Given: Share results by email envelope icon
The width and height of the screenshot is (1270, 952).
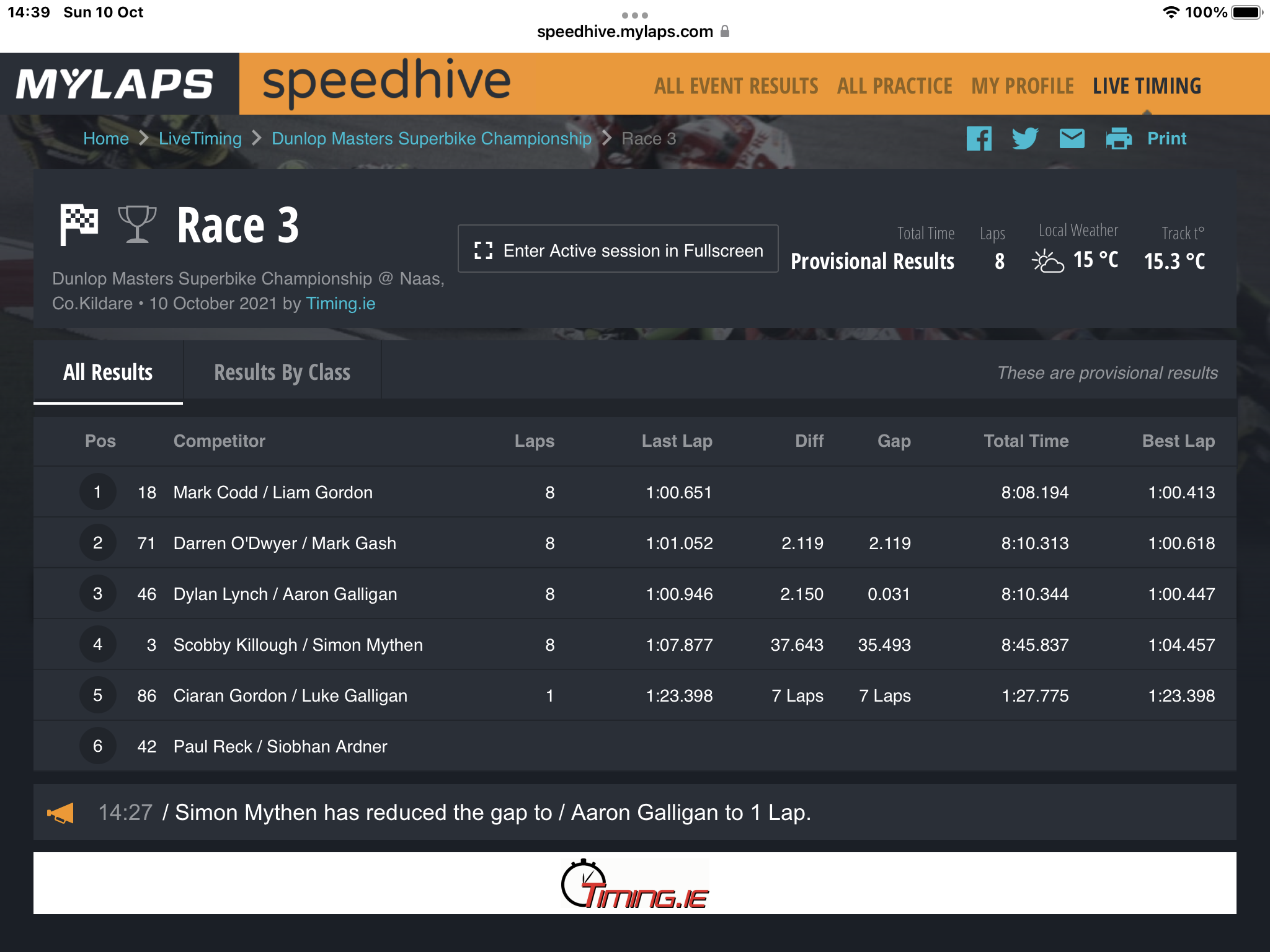Looking at the screenshot, I should tap(1072, 138).
